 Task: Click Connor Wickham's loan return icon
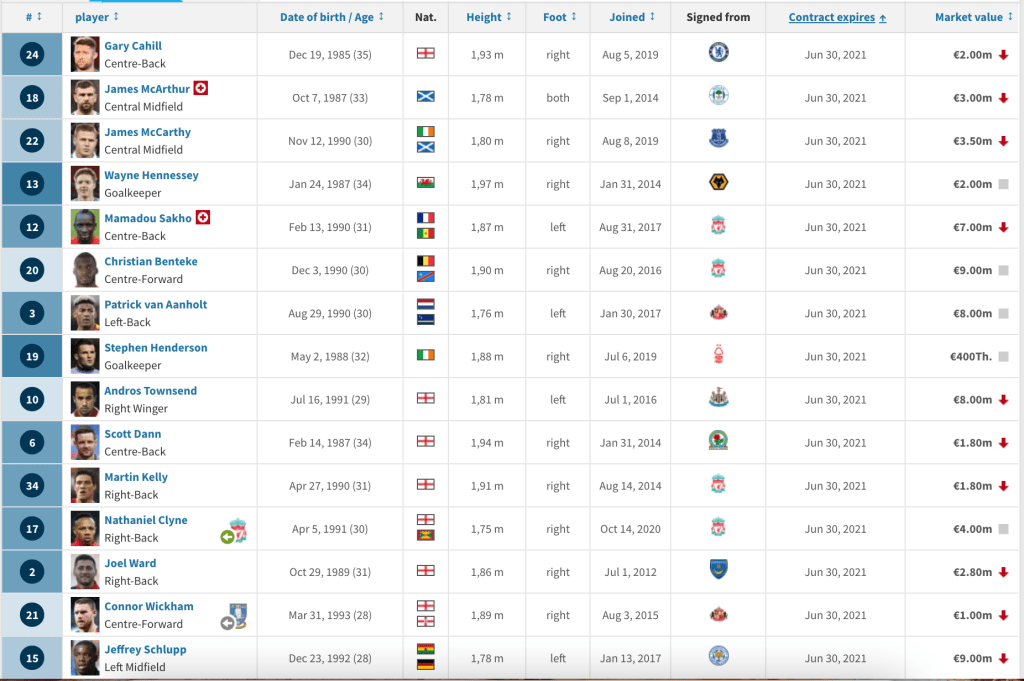tap(234, 617)
